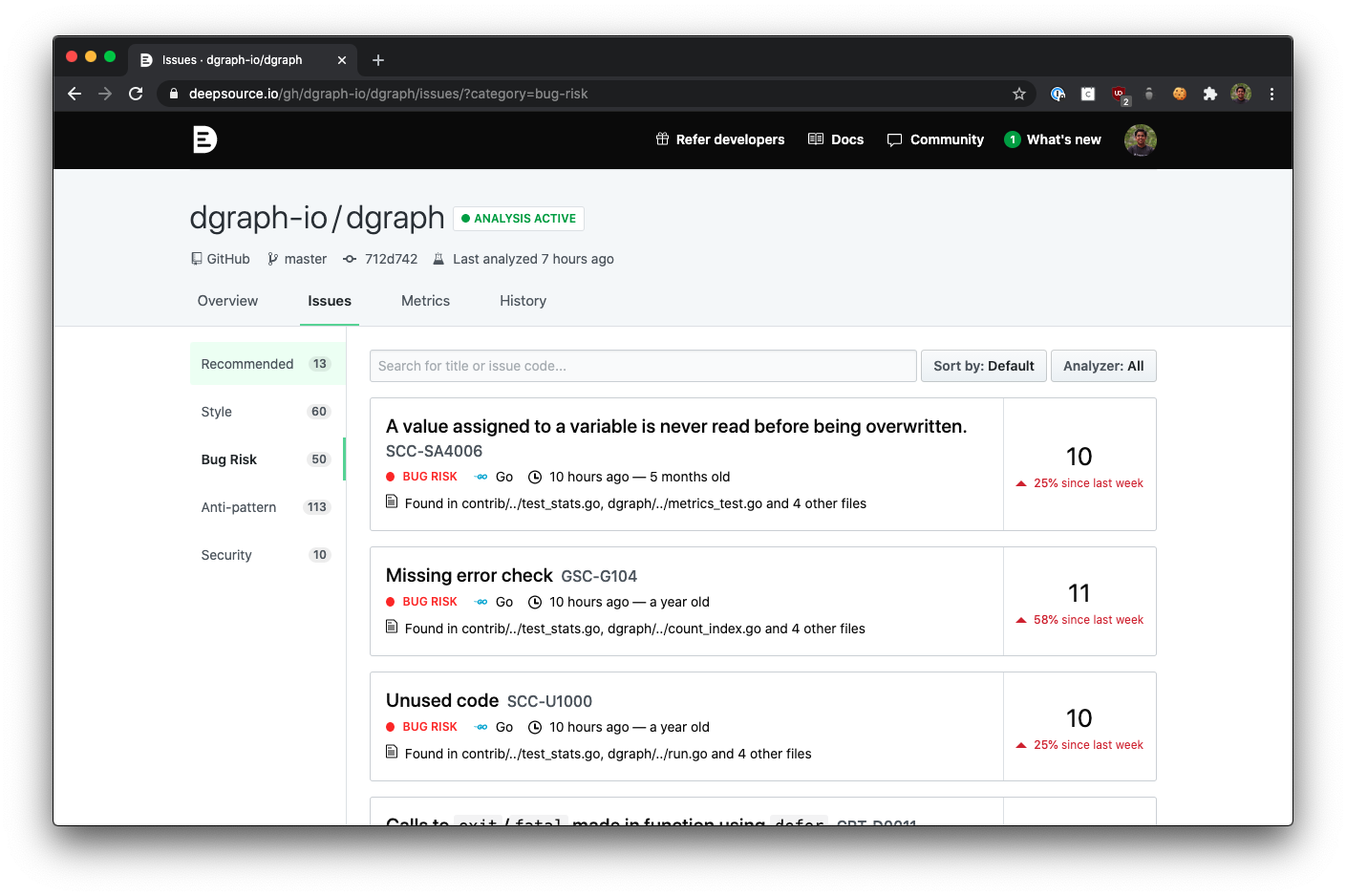The image size is (1346, 896).
Task: Toggle the bookmark star in the address bar
Action: point(1019,94)
